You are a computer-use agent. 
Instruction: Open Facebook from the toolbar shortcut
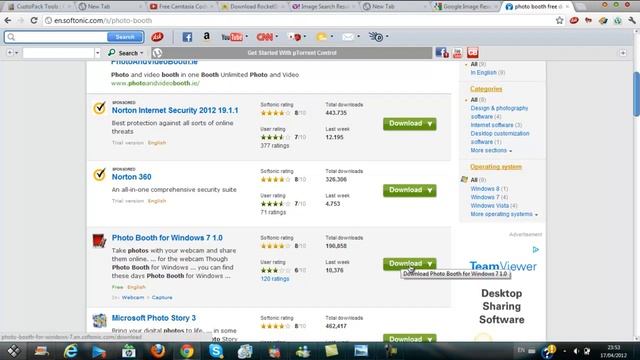coord(187,37)
